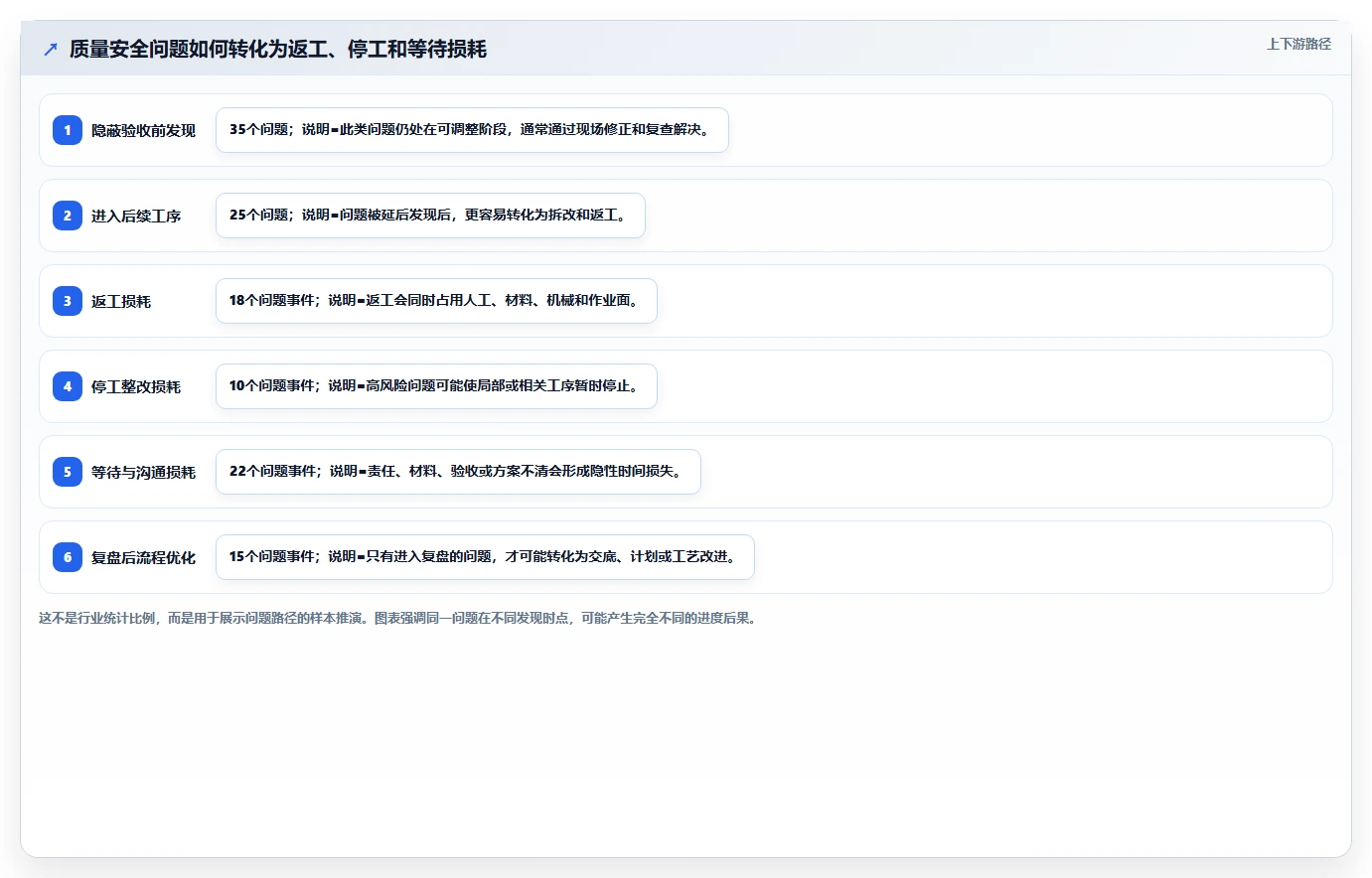The height and width of the screenshot is (878, 1372).
Task: Click the step 6 number badge
Action: click(x=68, y=557)
